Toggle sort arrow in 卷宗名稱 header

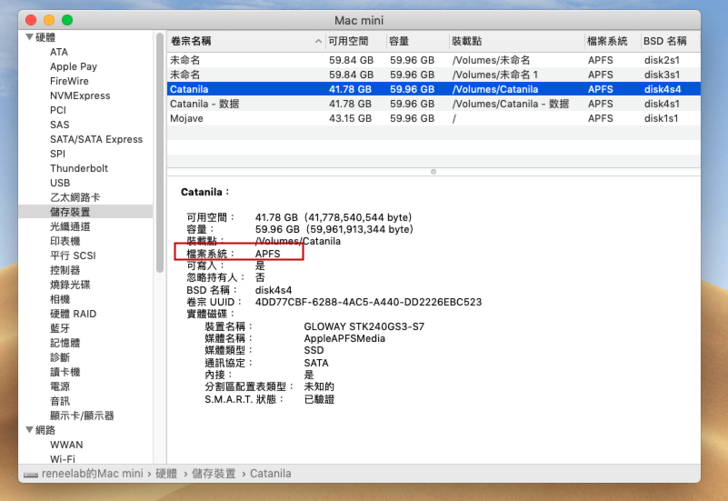point(318,41)
